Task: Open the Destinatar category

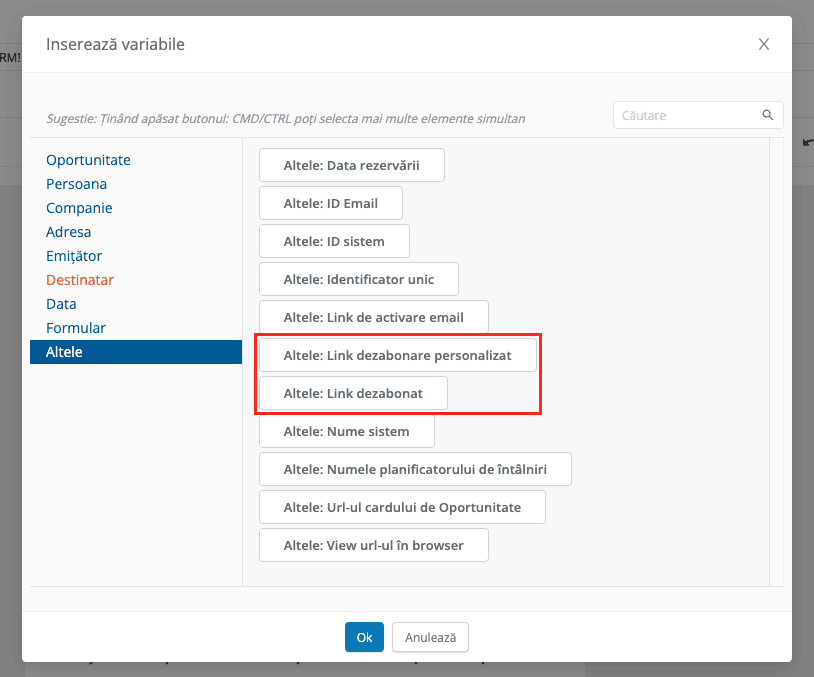Action: coord(79,280)
